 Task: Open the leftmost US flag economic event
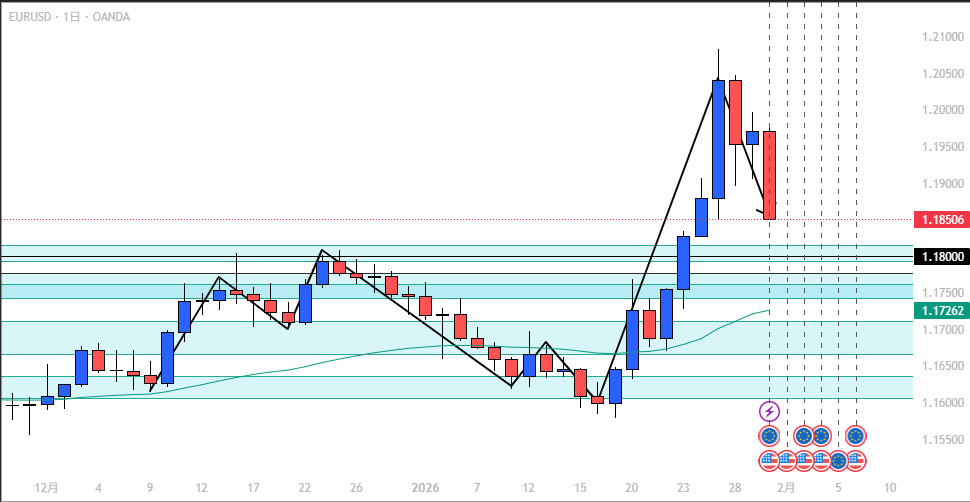tap(769, 461)
